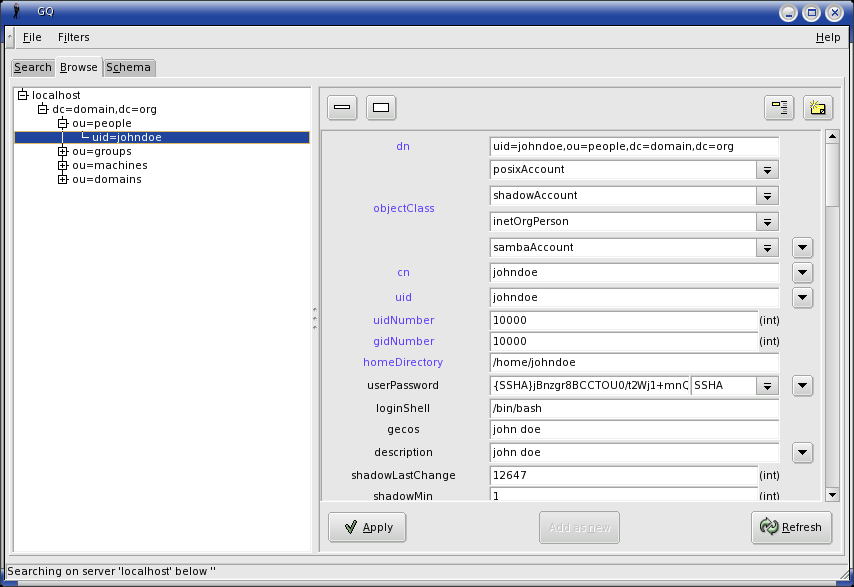Open the File menu

pos(32,37)
